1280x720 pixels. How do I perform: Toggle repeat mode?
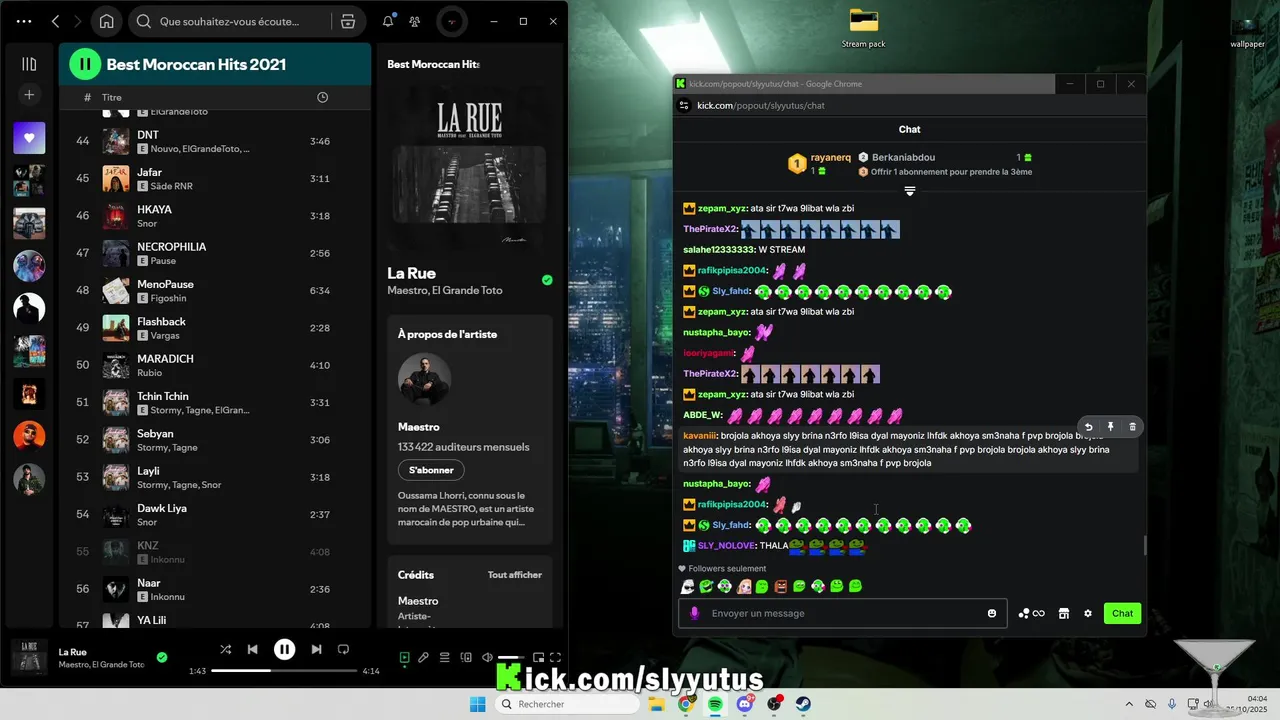click(343, 649)
